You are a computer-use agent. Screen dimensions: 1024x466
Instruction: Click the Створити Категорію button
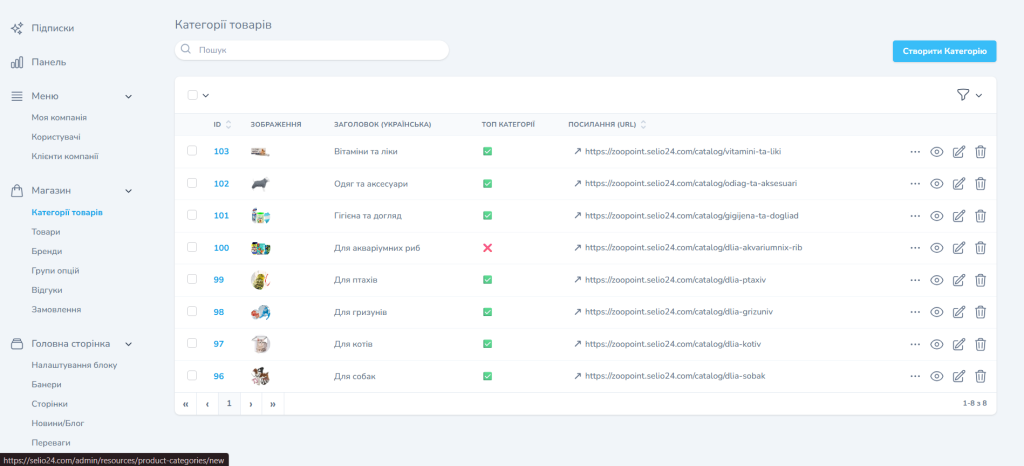point(943,51)
